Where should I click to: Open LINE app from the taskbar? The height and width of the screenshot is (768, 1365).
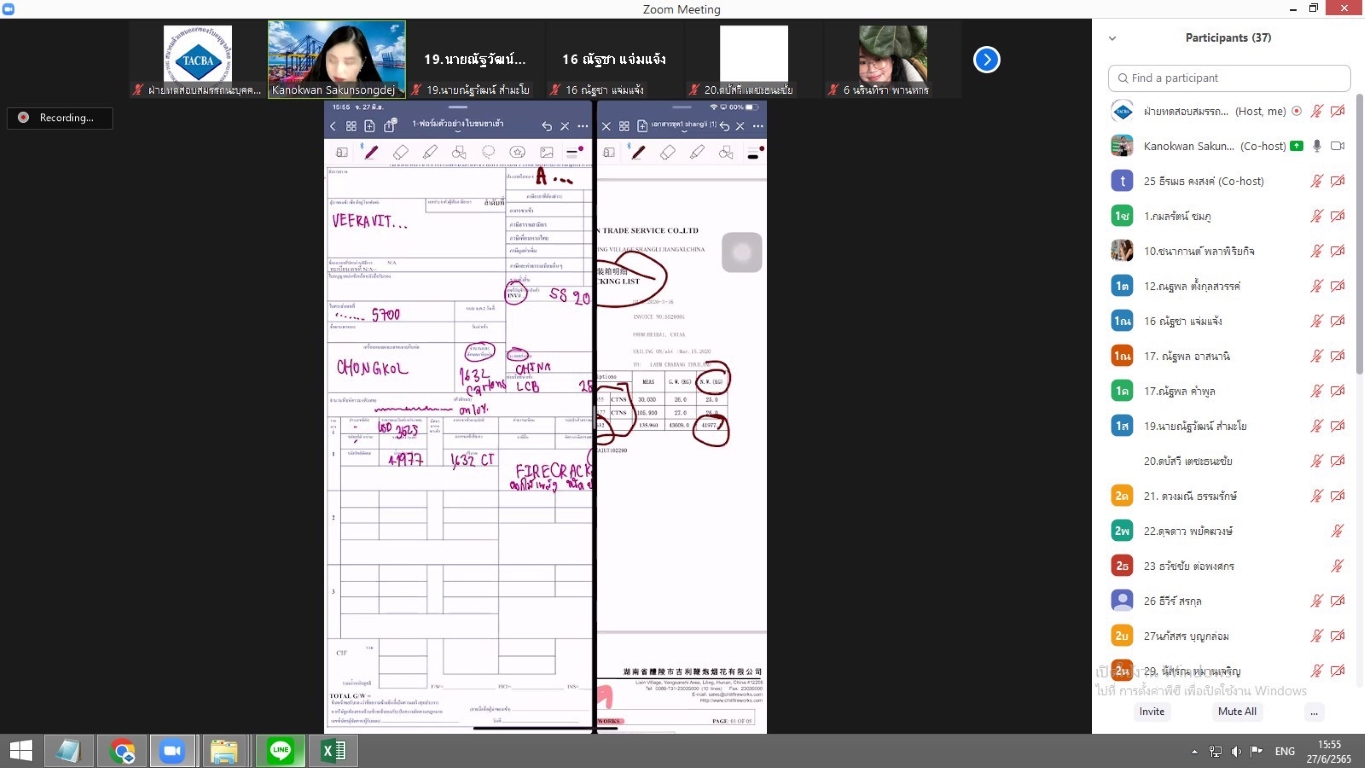pos(281,750)
